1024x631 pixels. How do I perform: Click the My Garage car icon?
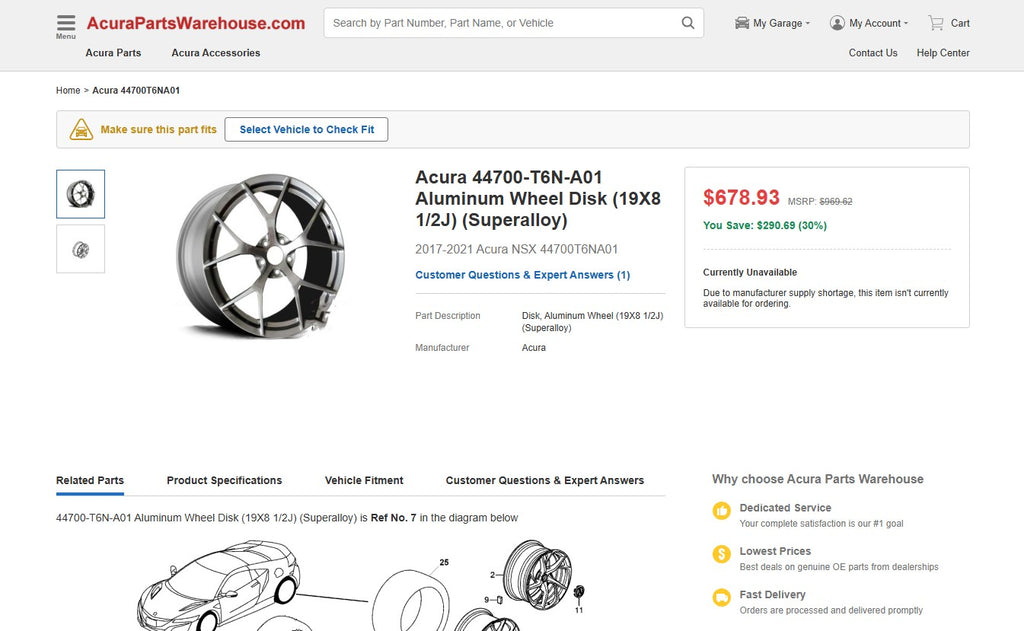pos(742,23)
